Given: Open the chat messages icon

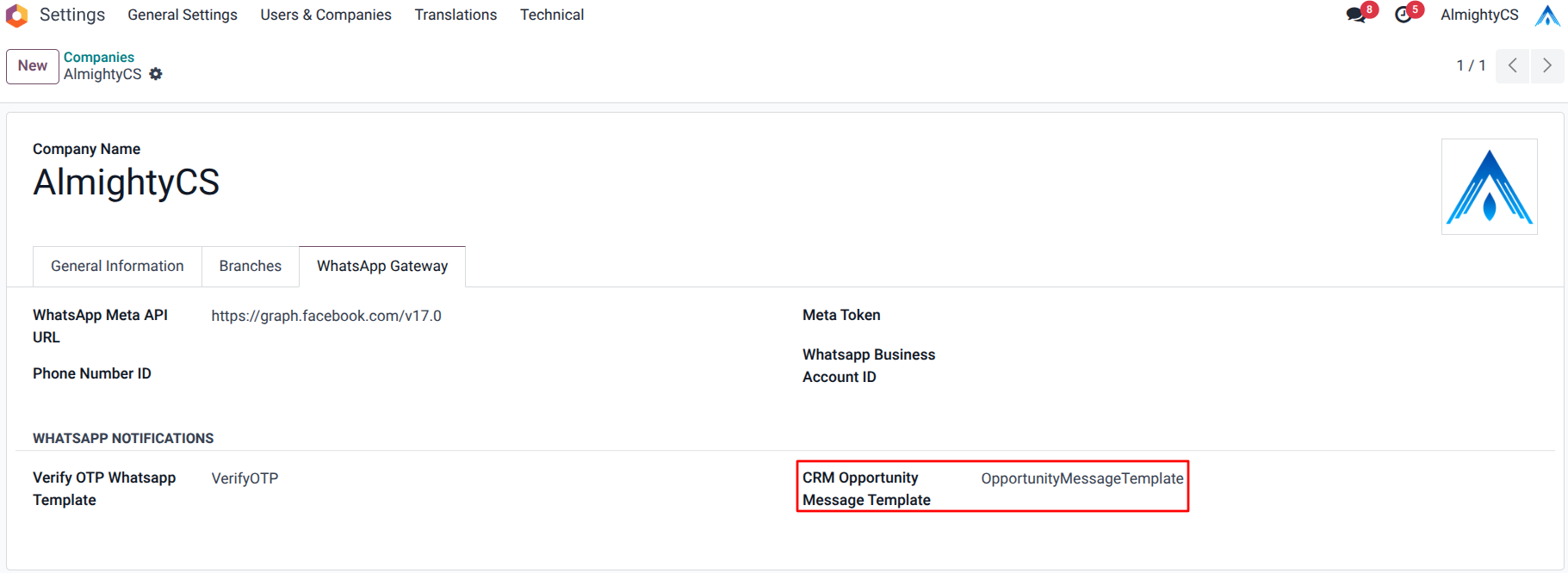Looking at the screenshot, I should coord(1356,15).
